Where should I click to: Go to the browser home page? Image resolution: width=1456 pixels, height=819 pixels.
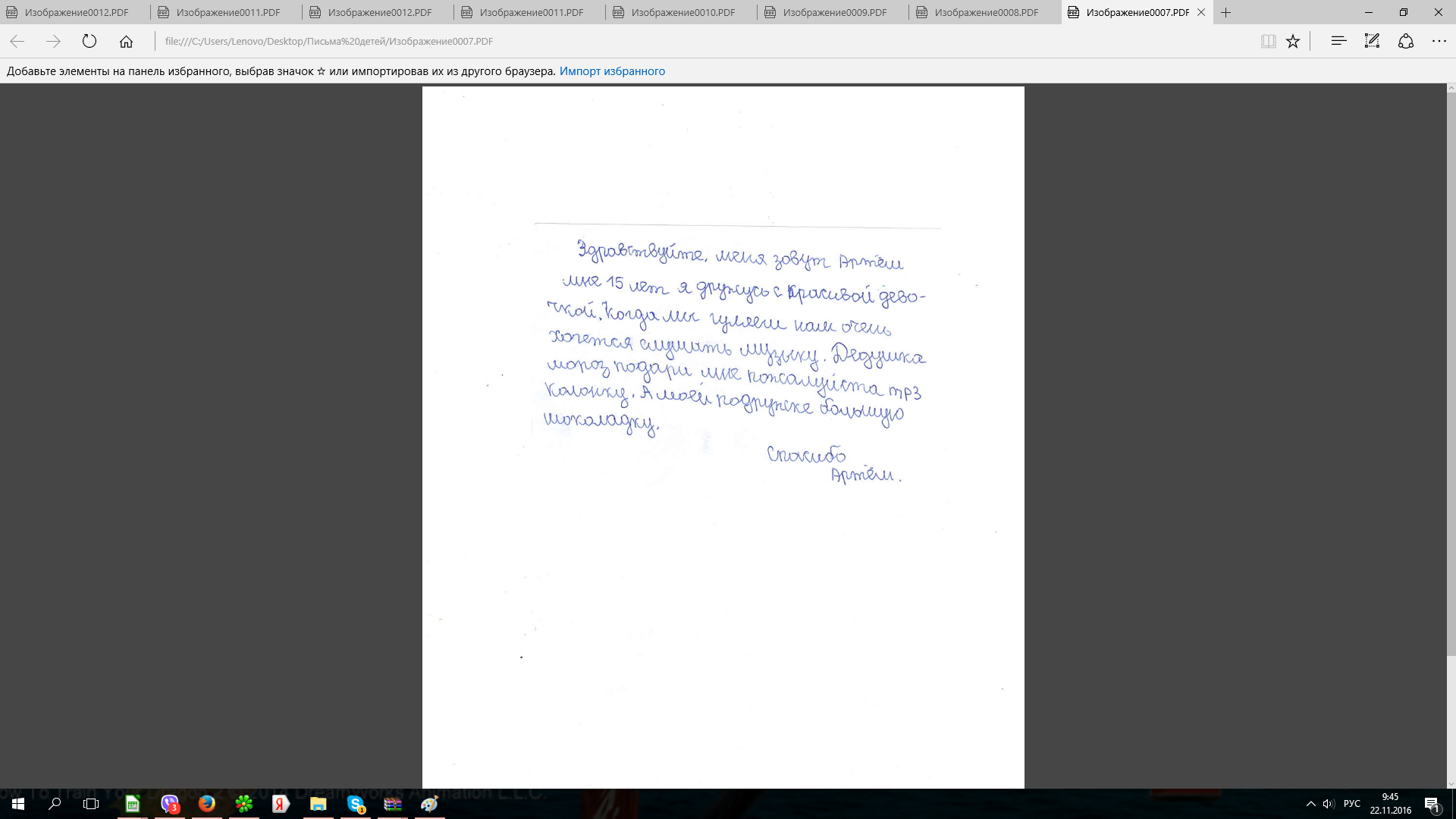pos(126,41)
